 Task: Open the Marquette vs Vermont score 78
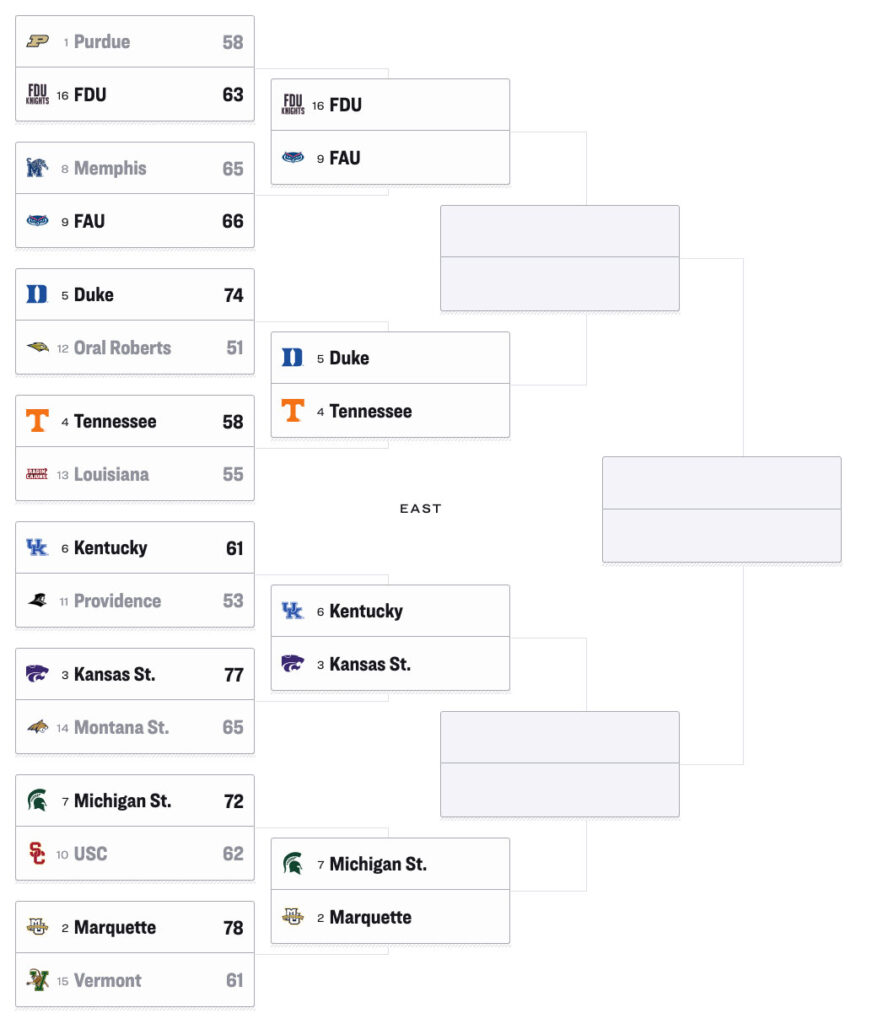[233, 927]
